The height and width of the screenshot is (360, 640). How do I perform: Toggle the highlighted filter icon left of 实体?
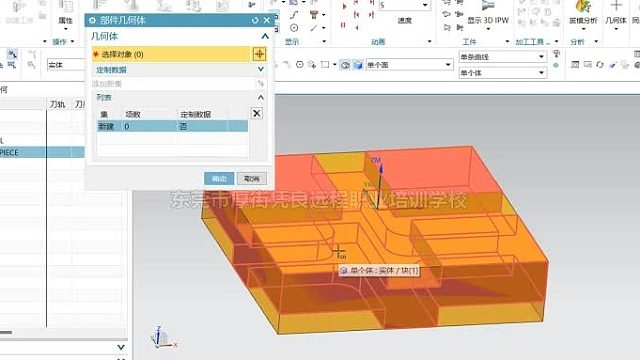click(x=12, y=54)
